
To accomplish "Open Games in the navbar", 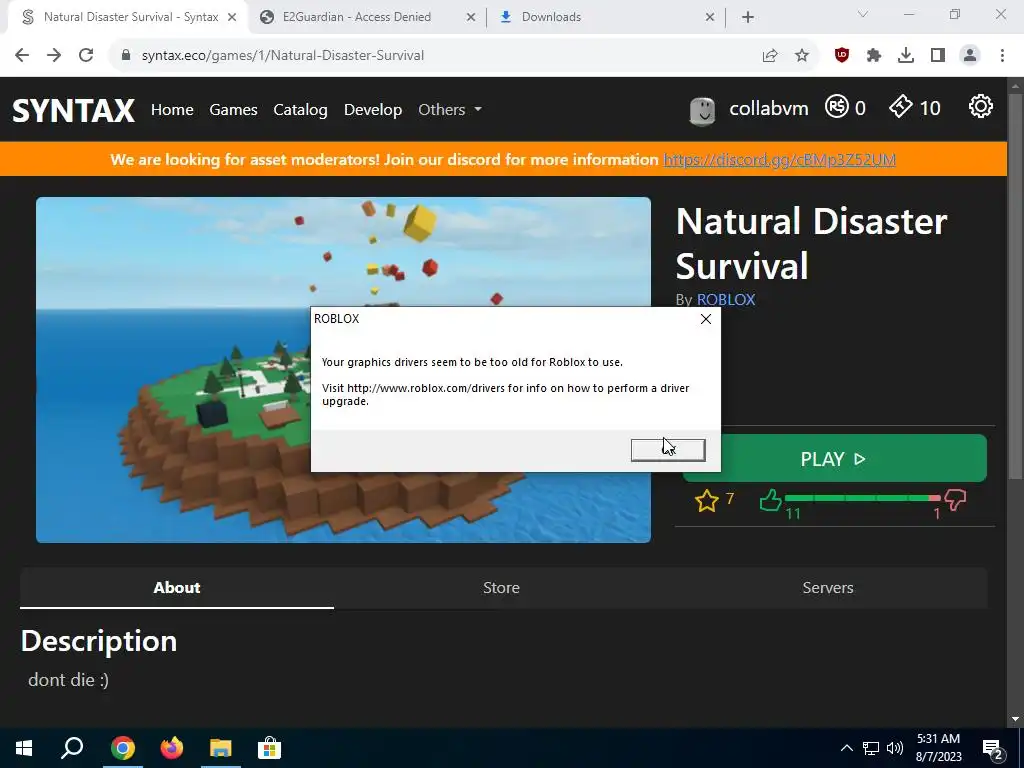I will (x=233, y=110).
